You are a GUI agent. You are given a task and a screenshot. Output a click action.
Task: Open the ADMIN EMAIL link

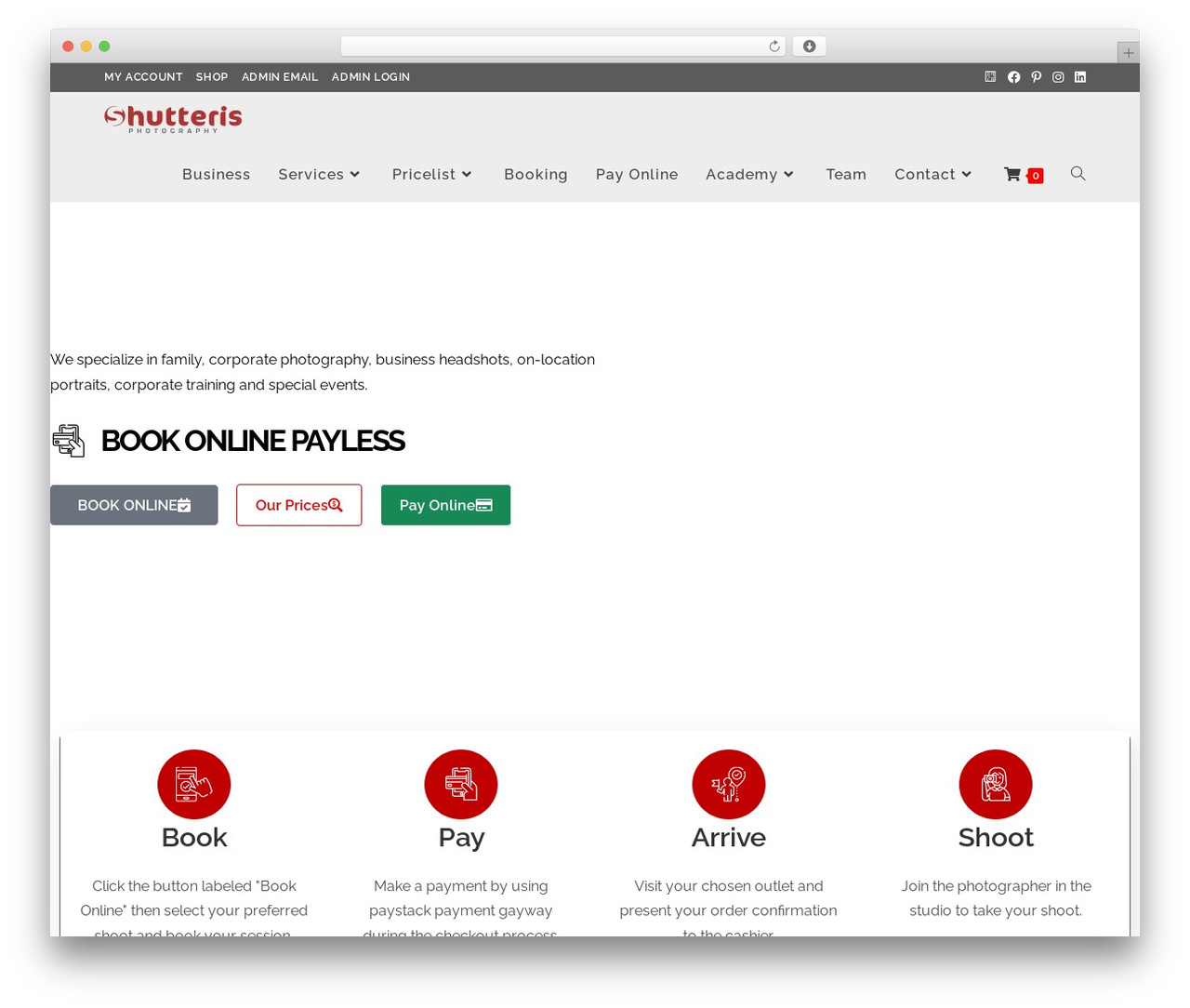[280, 77]
